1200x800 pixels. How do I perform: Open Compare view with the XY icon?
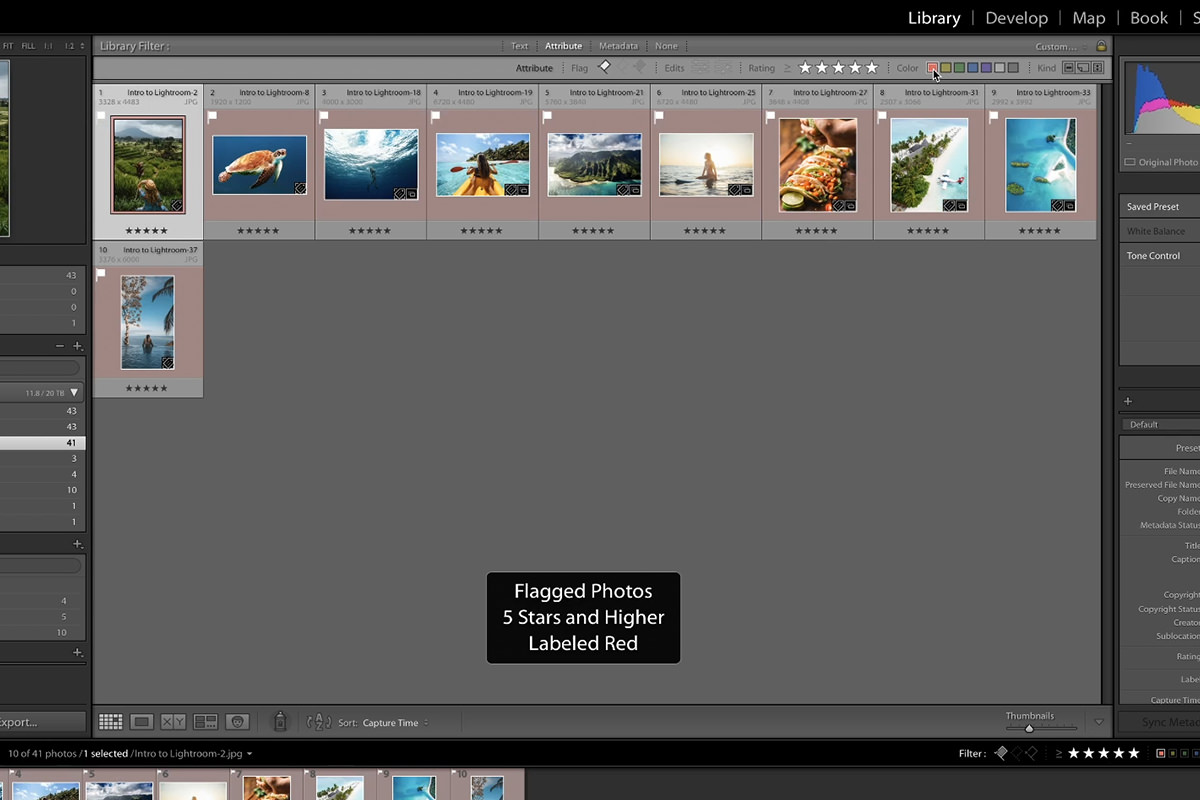[172, 721]
